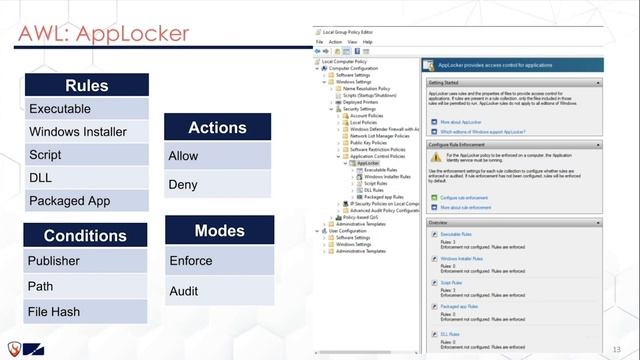Open the View menu
The height and width of the screenshot is (360, 640).
352,42
